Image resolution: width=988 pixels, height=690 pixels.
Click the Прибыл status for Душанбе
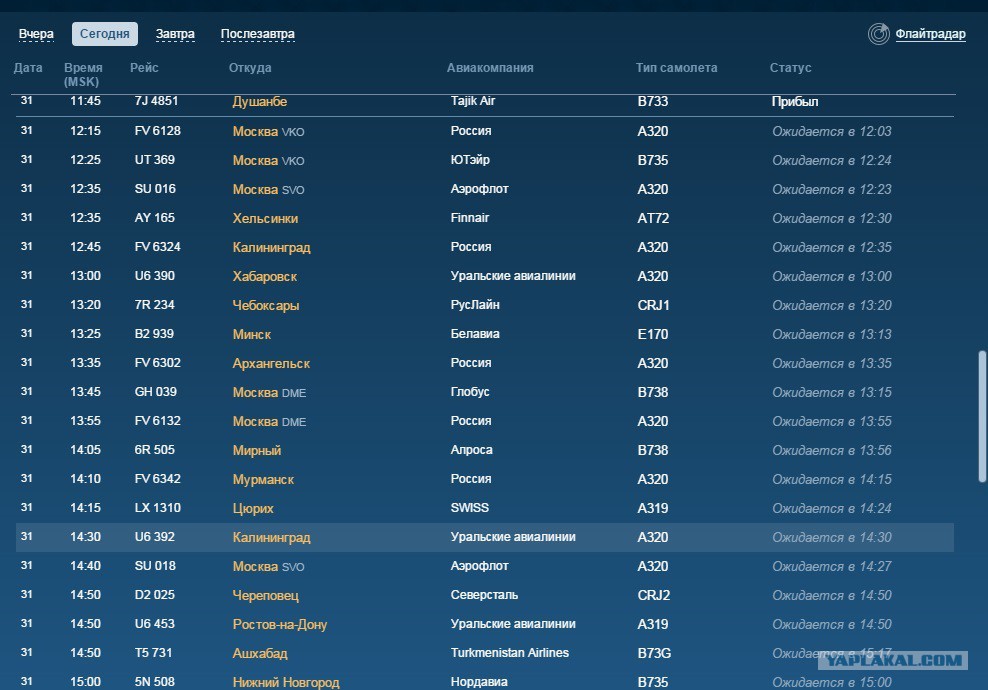pos(795,101)
